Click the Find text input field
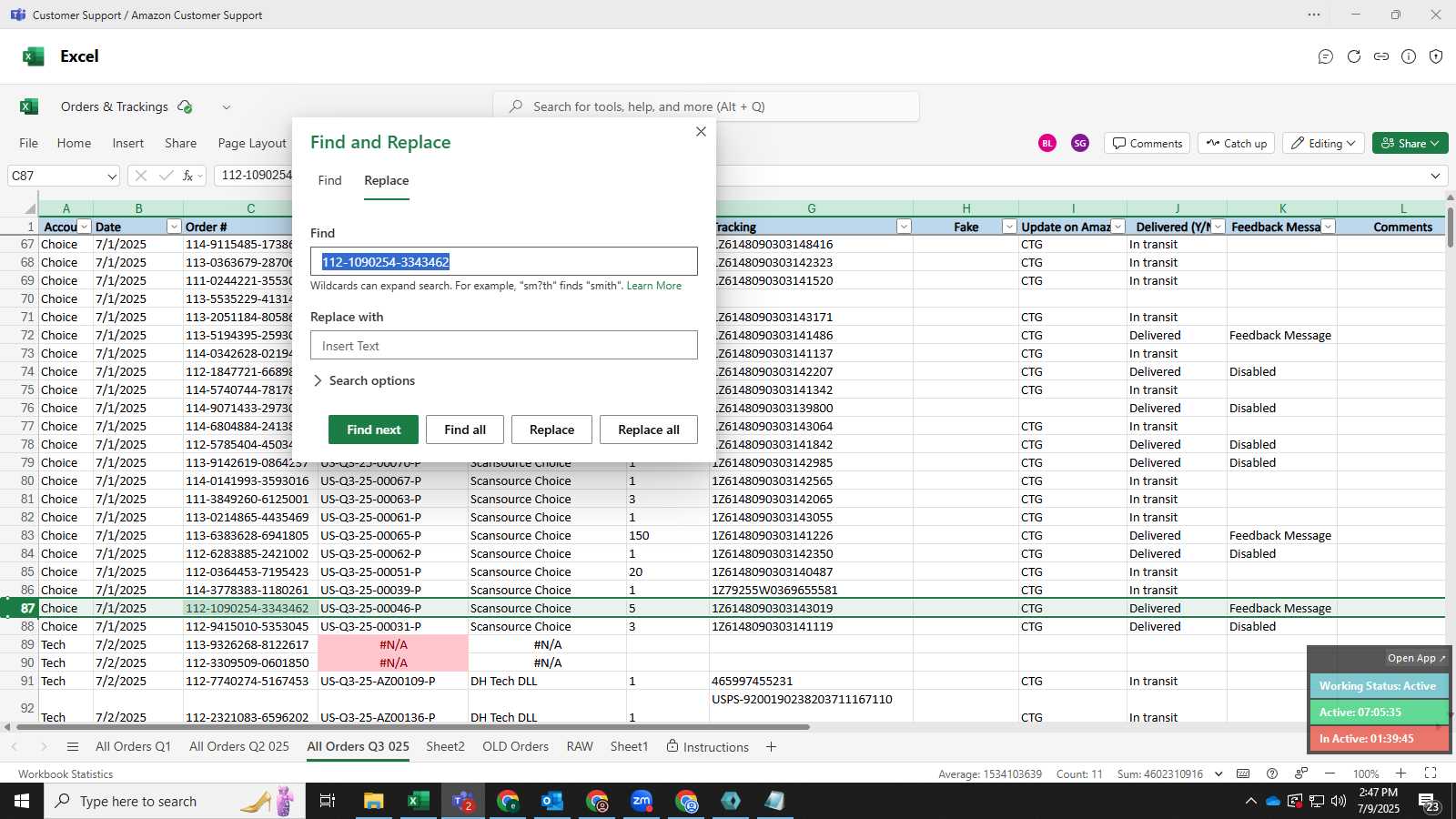The width and height of the screenshot is (1456, 819). [x=504, y=262]
